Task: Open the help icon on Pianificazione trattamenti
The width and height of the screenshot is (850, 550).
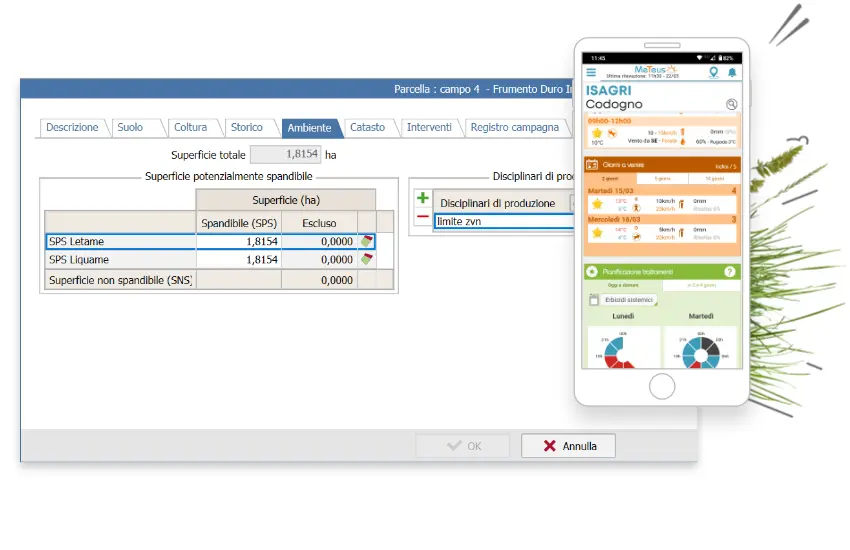Action: (729, 271)
